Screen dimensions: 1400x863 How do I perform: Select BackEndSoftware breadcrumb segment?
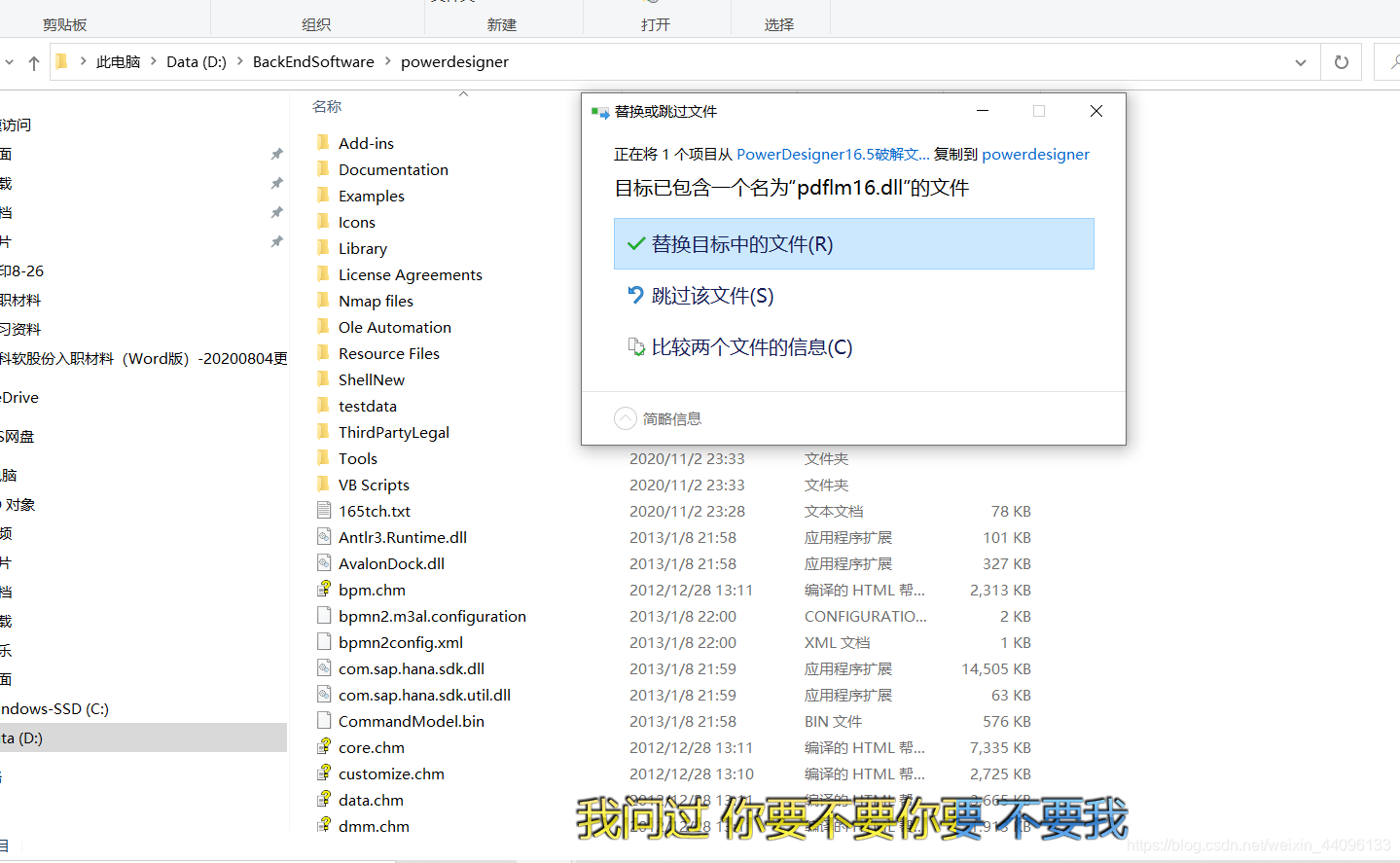[x=313, y=61]
